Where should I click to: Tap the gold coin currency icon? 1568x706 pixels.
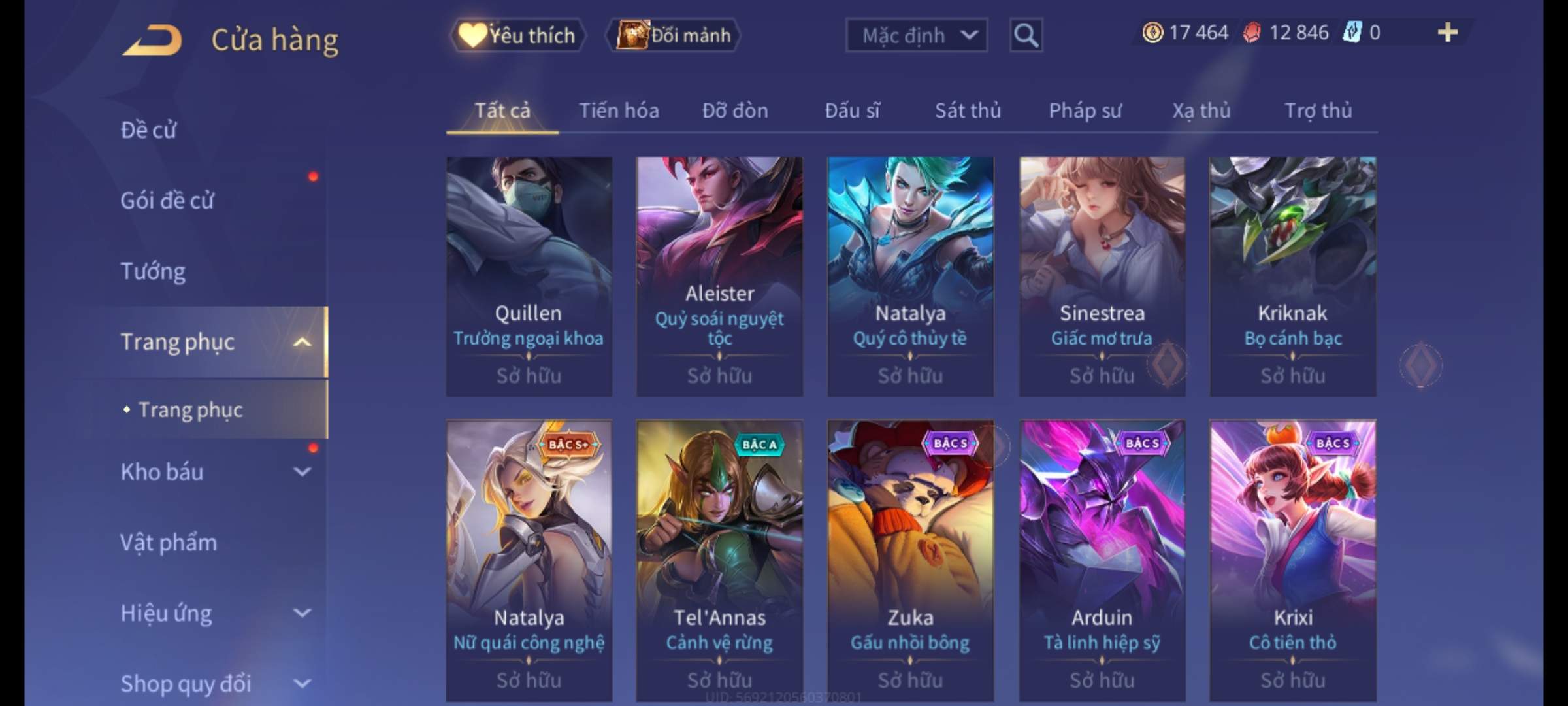coord(1152,32)
